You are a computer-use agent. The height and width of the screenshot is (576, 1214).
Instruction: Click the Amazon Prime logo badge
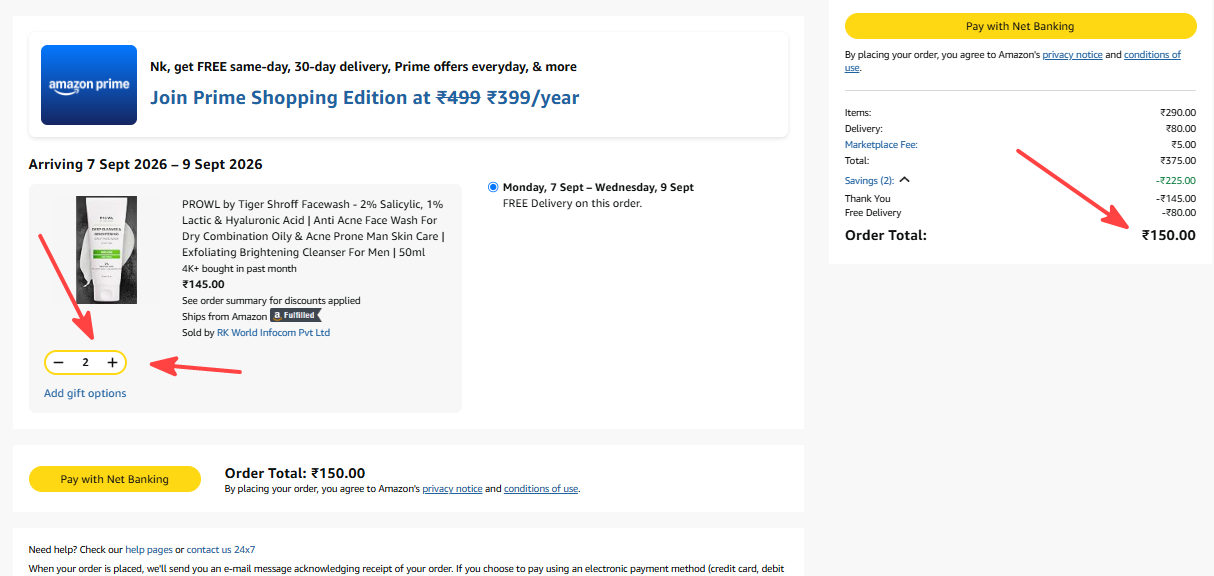[89, 85]
